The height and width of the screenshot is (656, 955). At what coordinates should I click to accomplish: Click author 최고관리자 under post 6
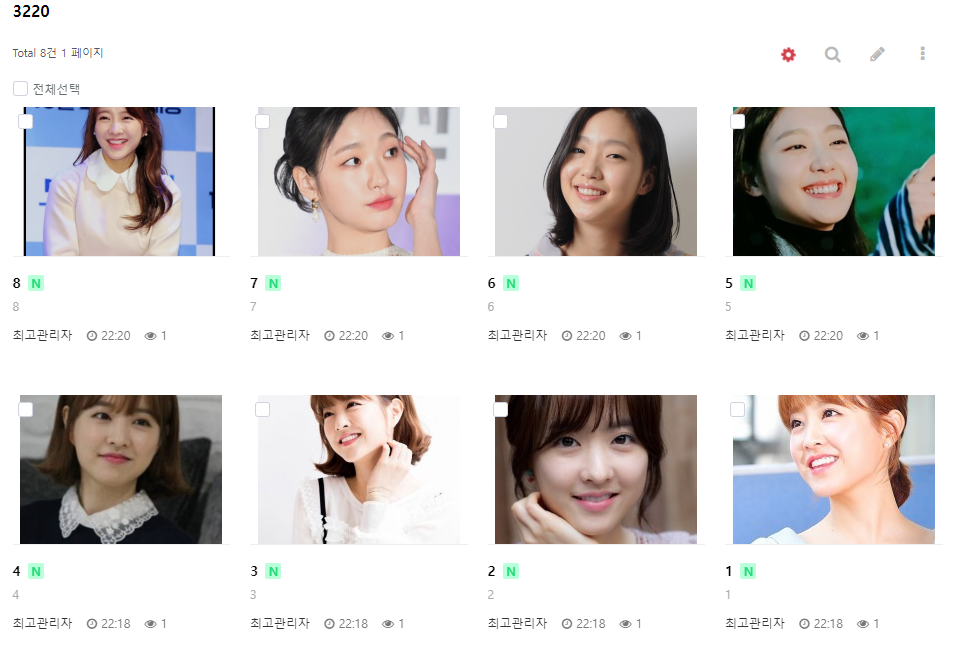[x=517, y=336]
